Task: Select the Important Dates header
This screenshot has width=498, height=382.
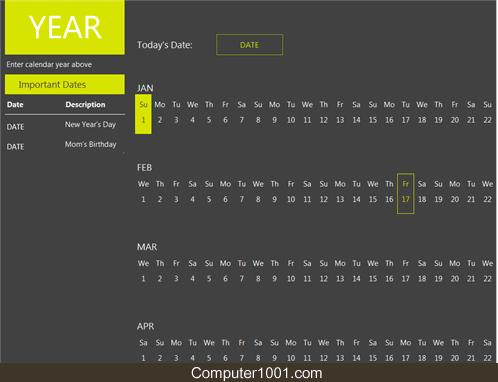Action: pos(65,84)
